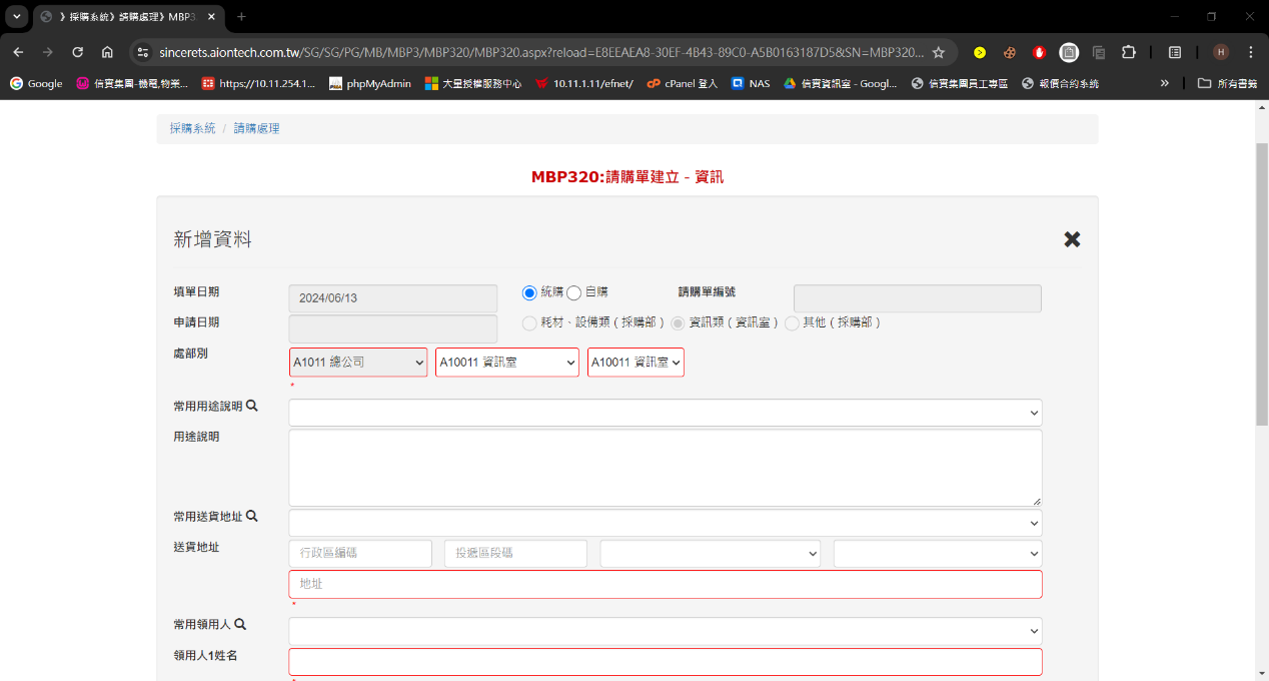Click the 申請日期 field
The height and width of the screenshot is (681, 1269).
393,329
